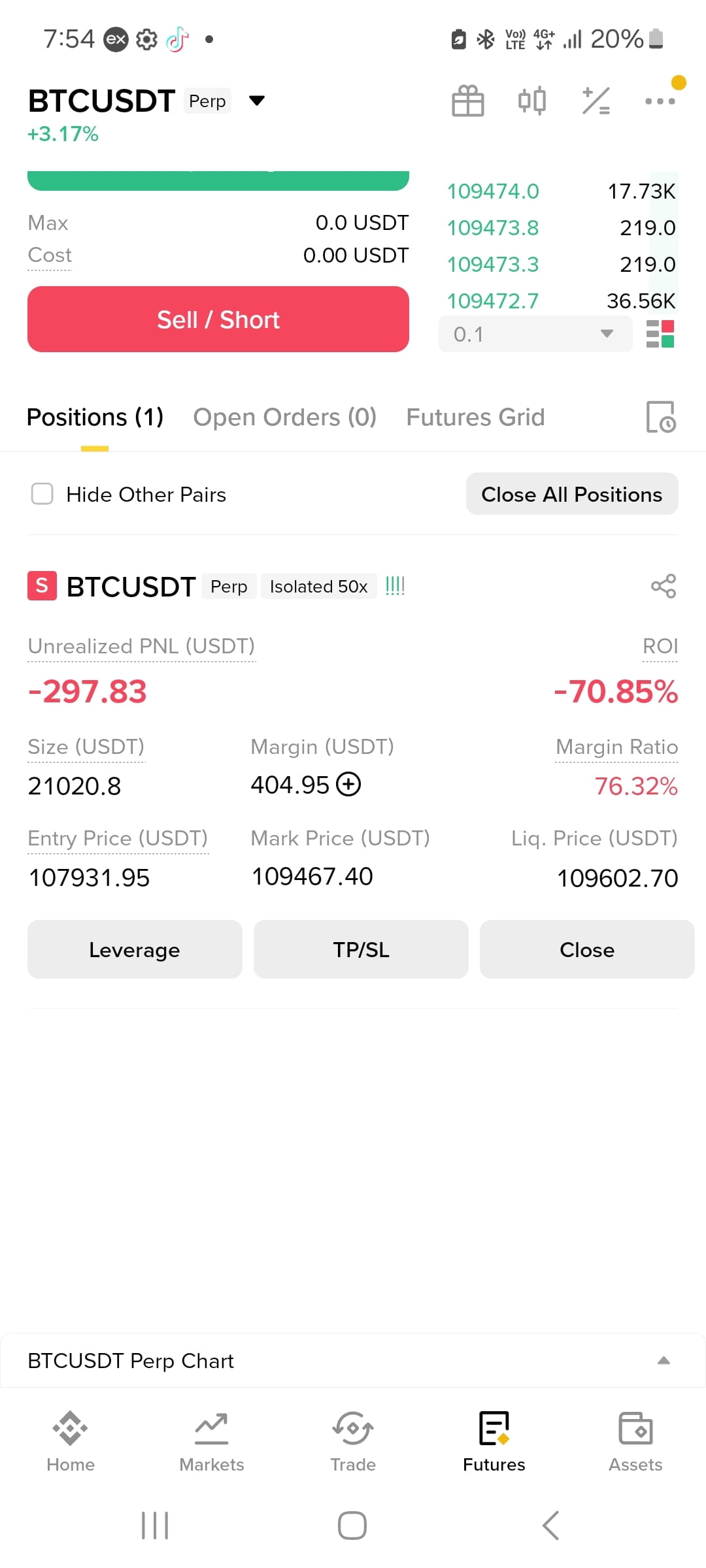Open the three-dot more options menu
The height and width of the screenshot is (1568, 706).
click(x=660, y=101)
